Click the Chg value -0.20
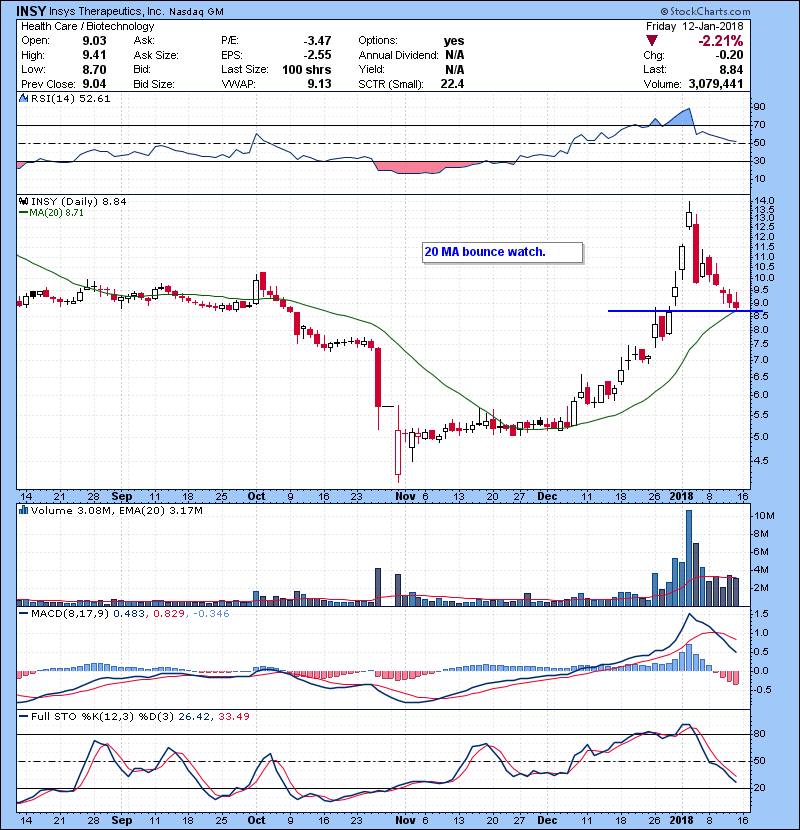The image size is (800, 830). click(x=730, y=55)
